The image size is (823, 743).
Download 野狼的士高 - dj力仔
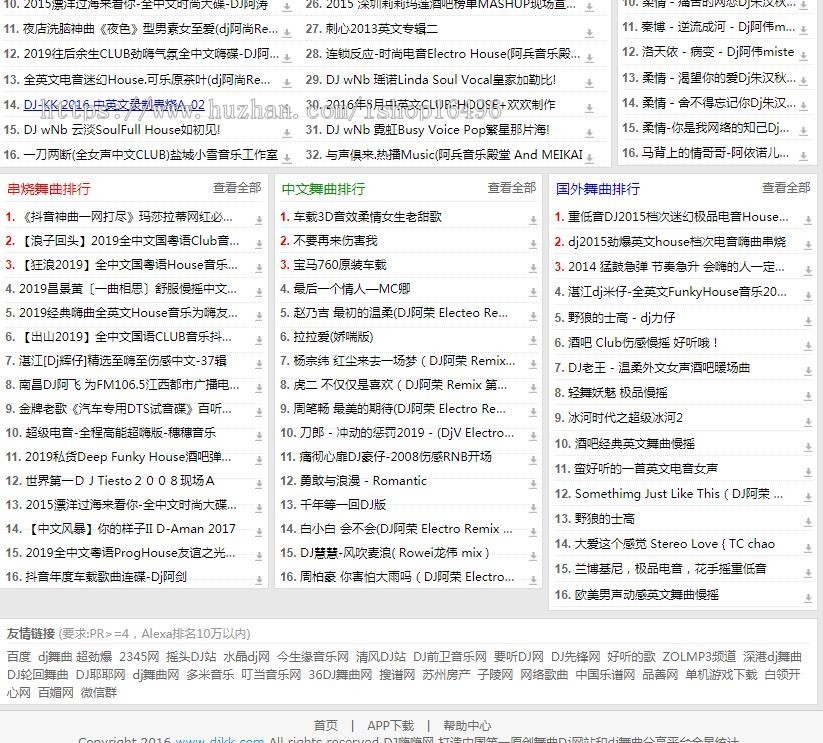[x=808, y=321]
